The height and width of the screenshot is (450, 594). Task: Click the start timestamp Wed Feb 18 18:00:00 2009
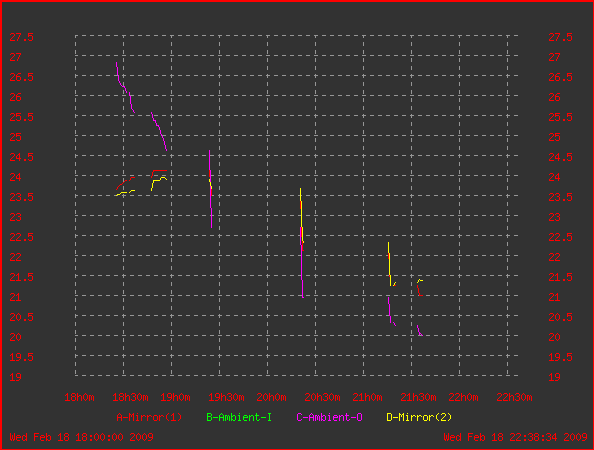[81, 437]
